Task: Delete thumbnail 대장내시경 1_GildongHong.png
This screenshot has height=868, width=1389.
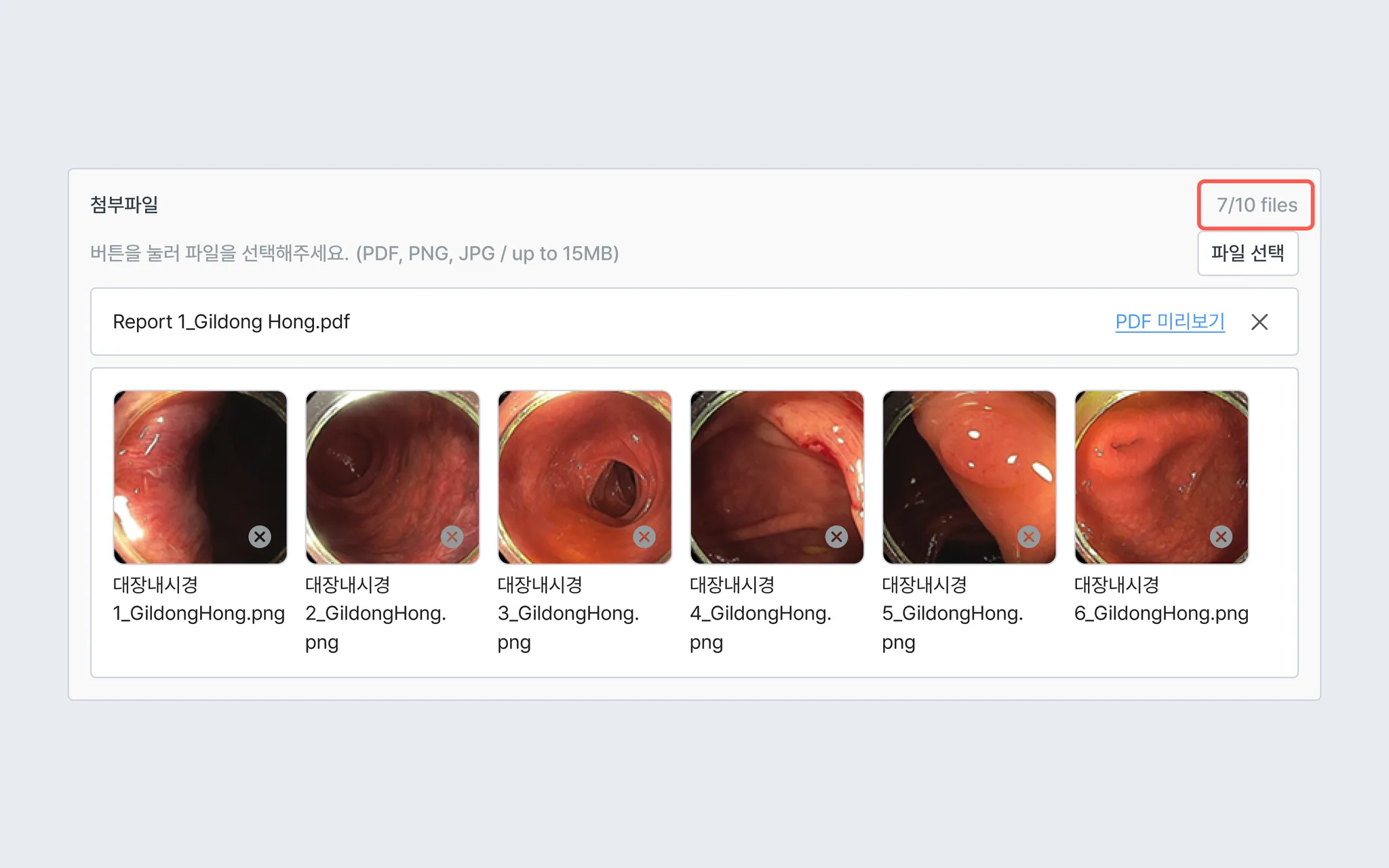Action: click(260, 537)
